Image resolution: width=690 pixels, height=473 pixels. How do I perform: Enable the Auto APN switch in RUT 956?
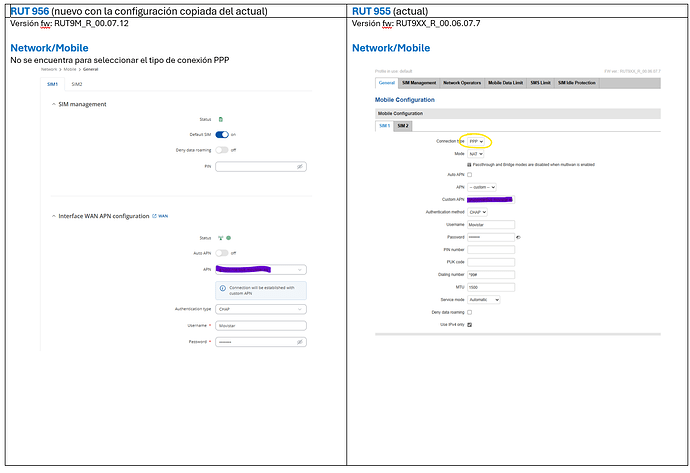[x=222, y=253]
